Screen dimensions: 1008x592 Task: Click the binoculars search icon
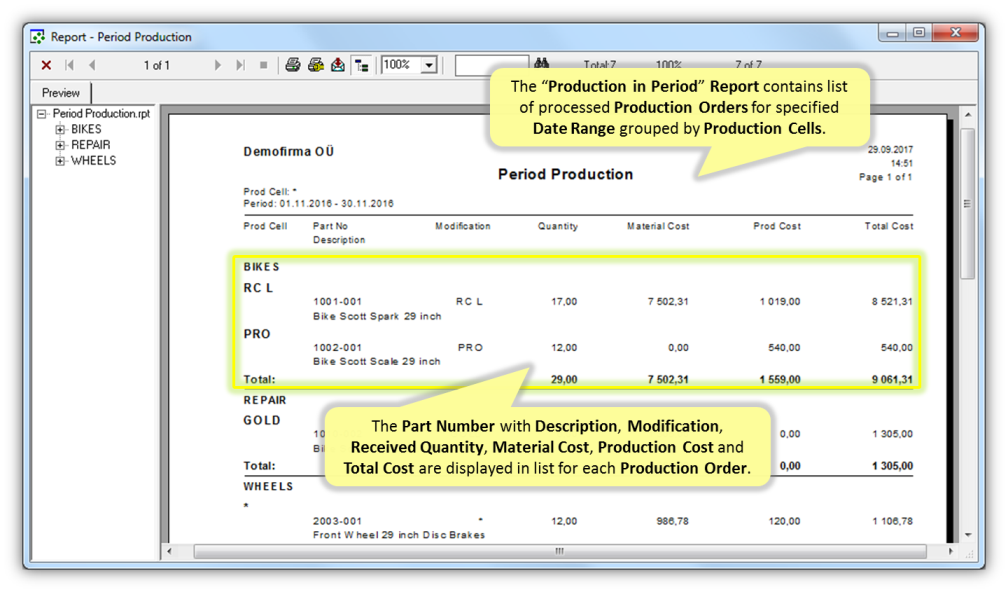[x=541, y=64]
